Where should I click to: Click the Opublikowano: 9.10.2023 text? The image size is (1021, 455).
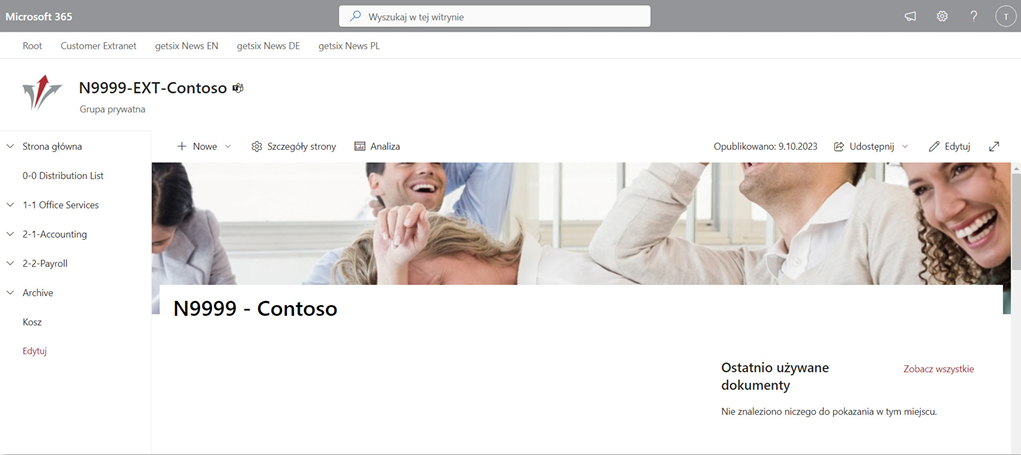765,146
